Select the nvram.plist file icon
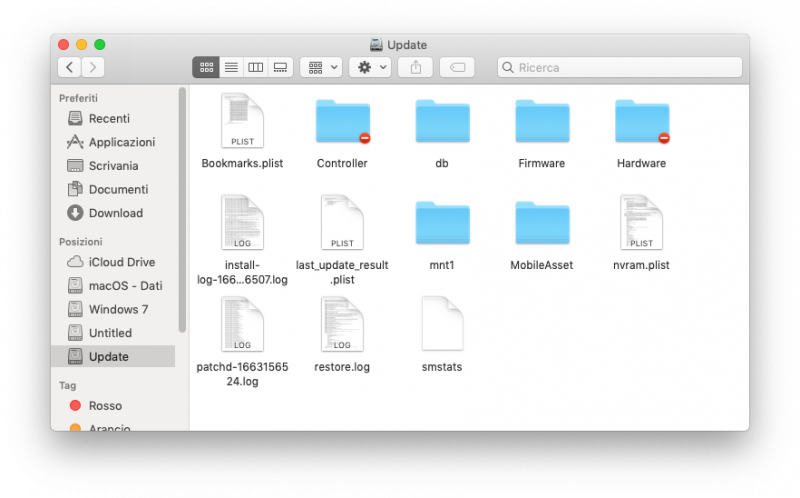 641,222
